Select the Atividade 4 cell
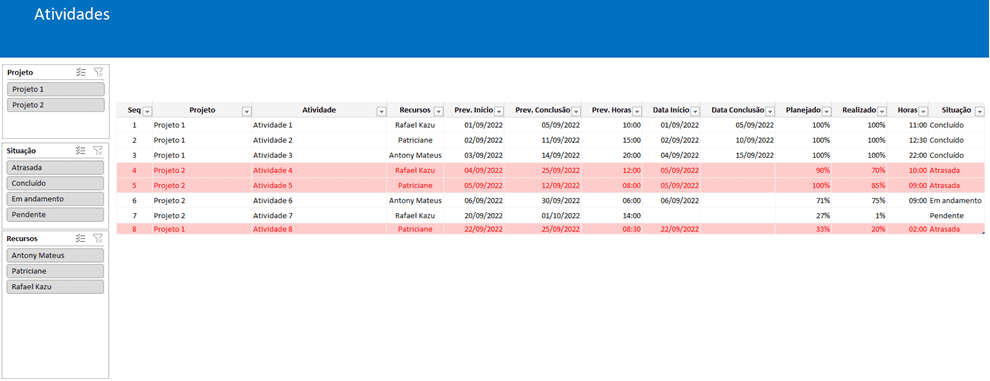This screenshot has width=990, height=381. click(x=319, y=170)
